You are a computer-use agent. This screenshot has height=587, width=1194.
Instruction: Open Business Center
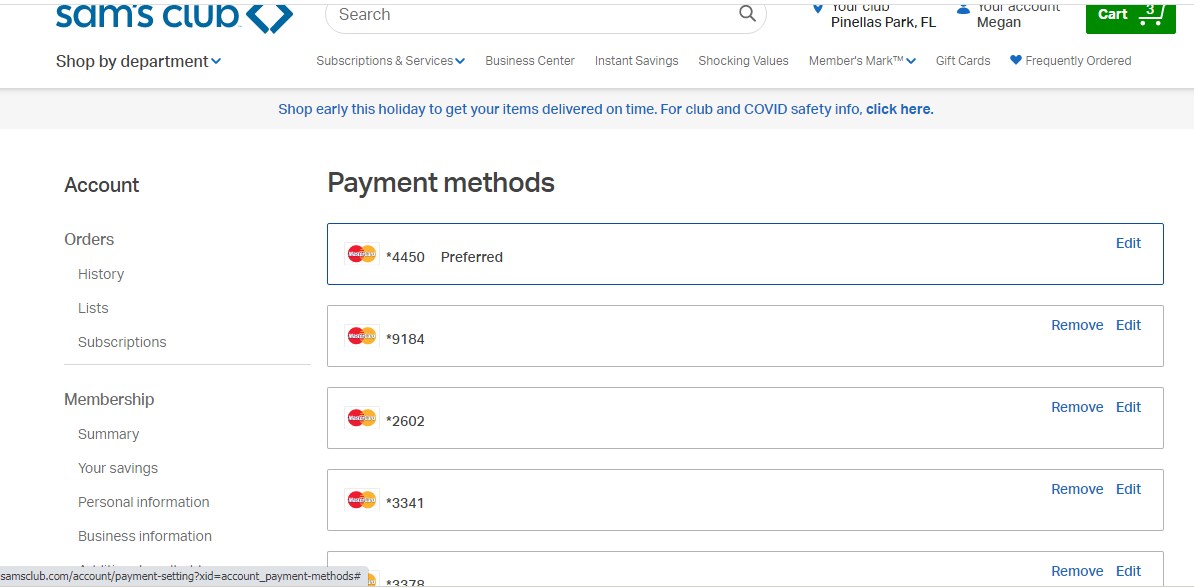pyautogui.click(x=530, y=61)
